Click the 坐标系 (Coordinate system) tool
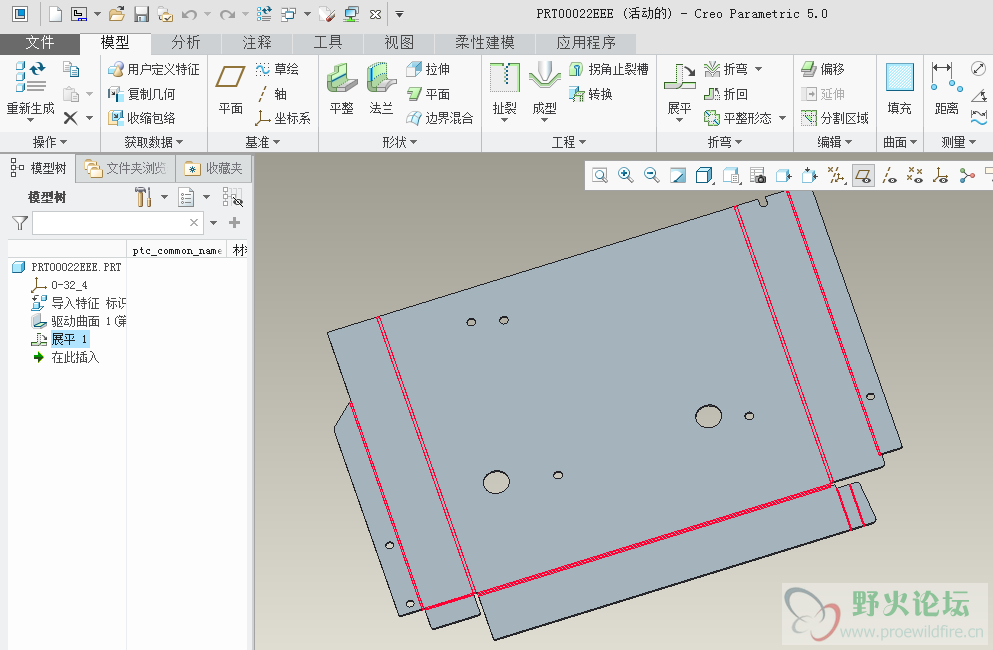The height and width of the screenshot is (650, 993). click(x=283, y=118)
